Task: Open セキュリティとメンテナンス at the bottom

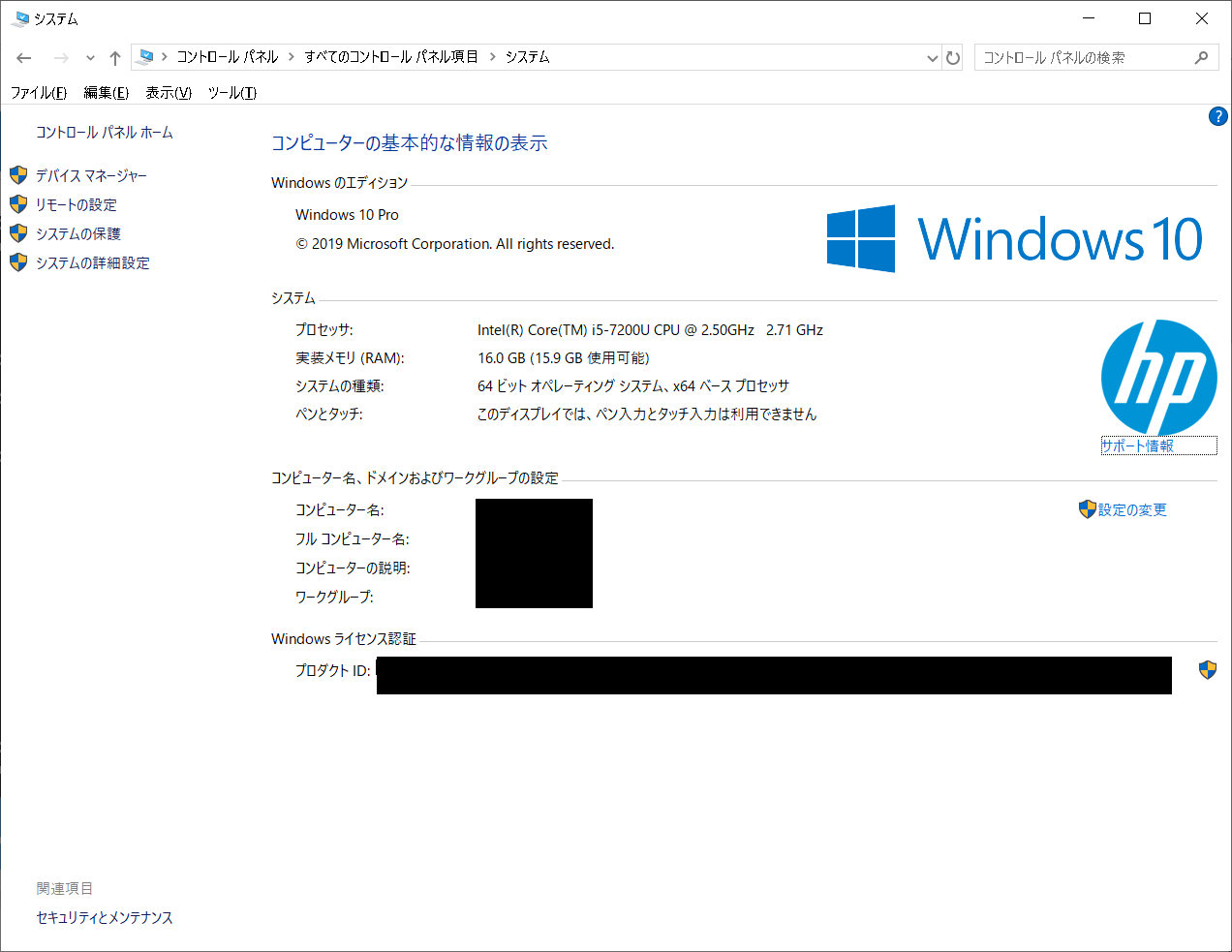Action: pos(104,917)
